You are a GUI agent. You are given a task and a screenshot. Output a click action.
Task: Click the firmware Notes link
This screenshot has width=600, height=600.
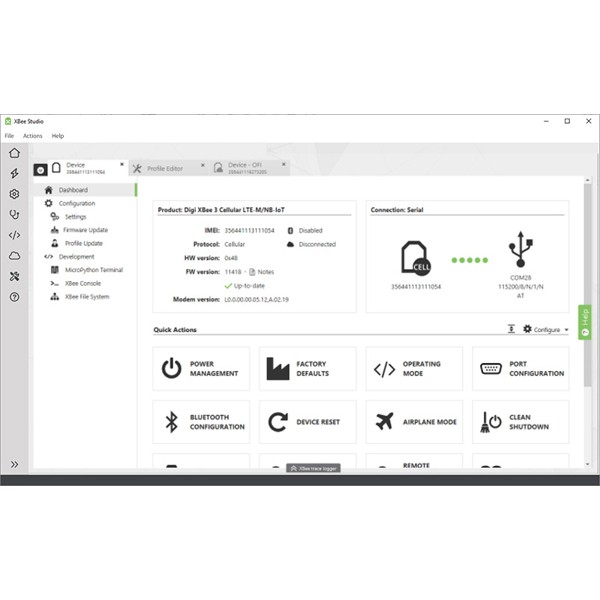point(262,272)
